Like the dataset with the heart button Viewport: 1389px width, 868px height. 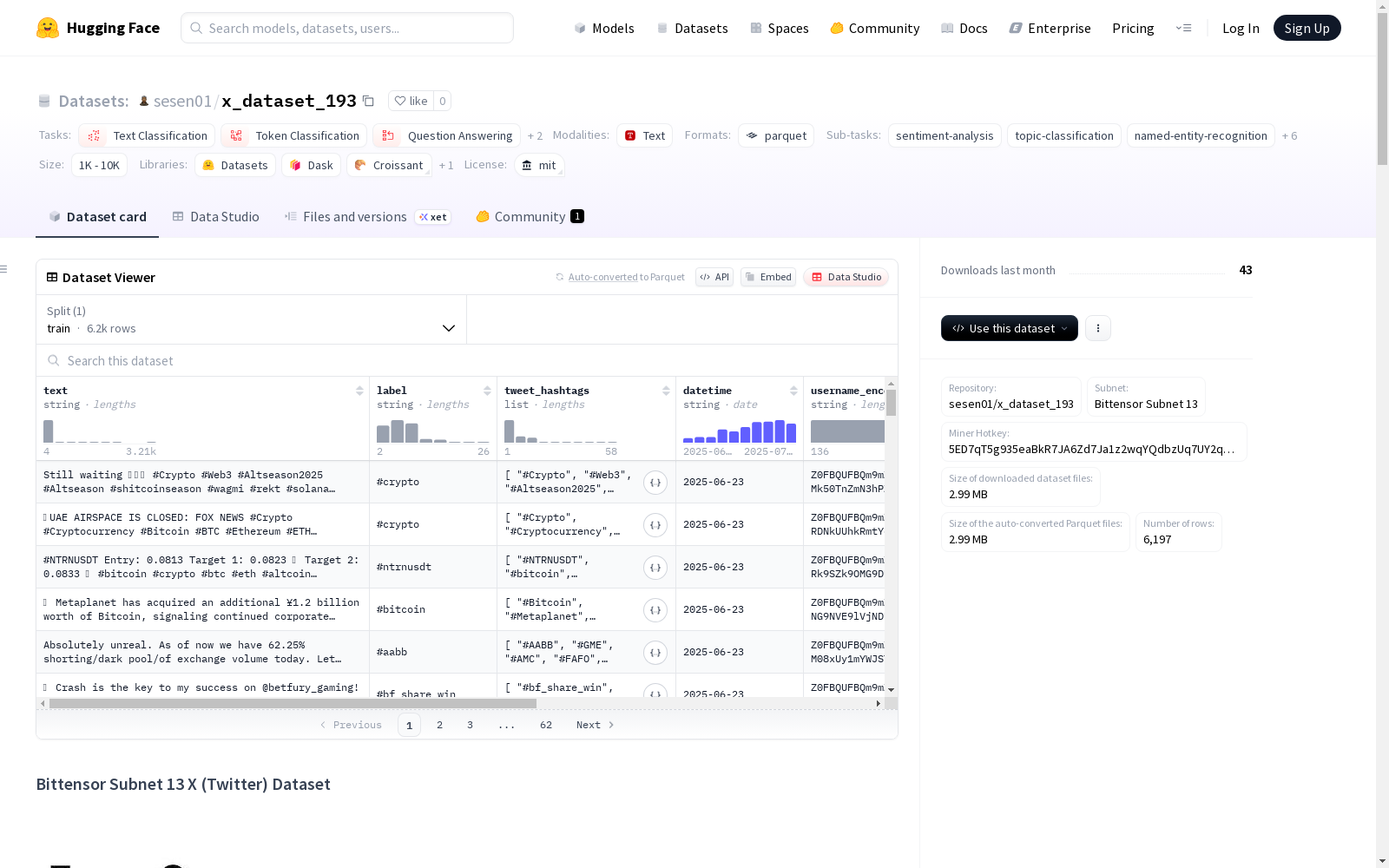411,101
